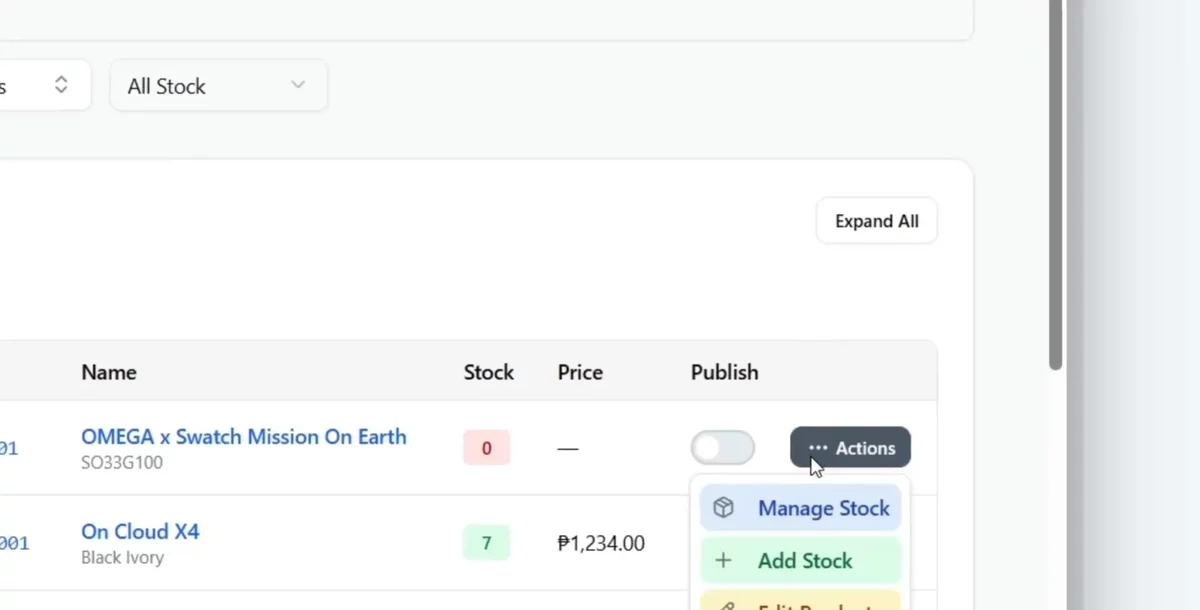Select Manage Stock from the actions menu

tap(800, 508)
